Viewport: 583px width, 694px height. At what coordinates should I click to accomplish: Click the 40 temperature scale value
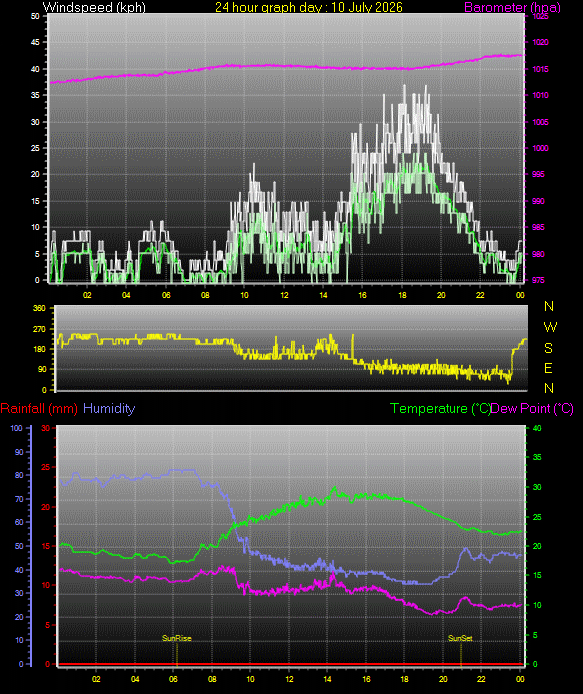(537, 428)
